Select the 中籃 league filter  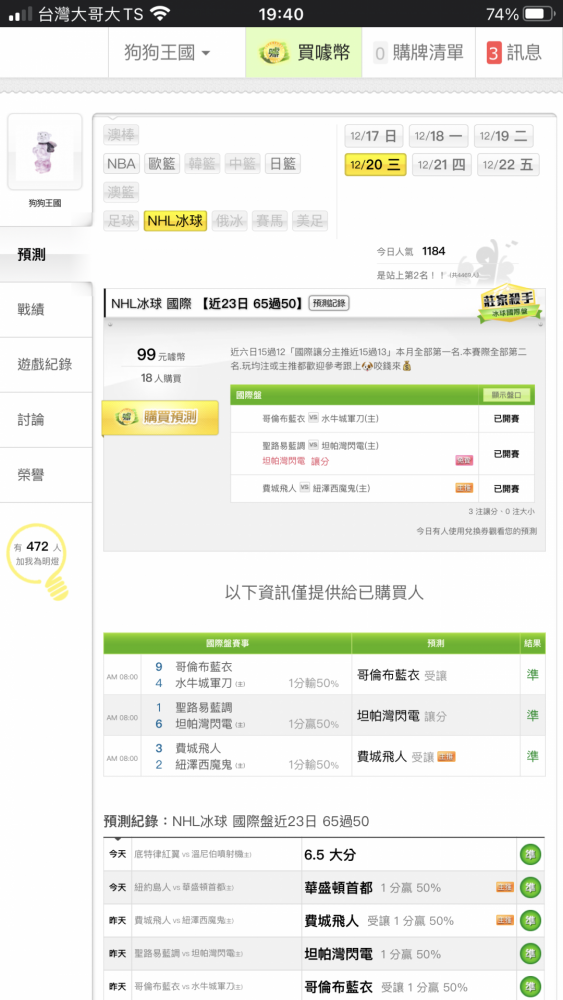click(x=242, y=164)
